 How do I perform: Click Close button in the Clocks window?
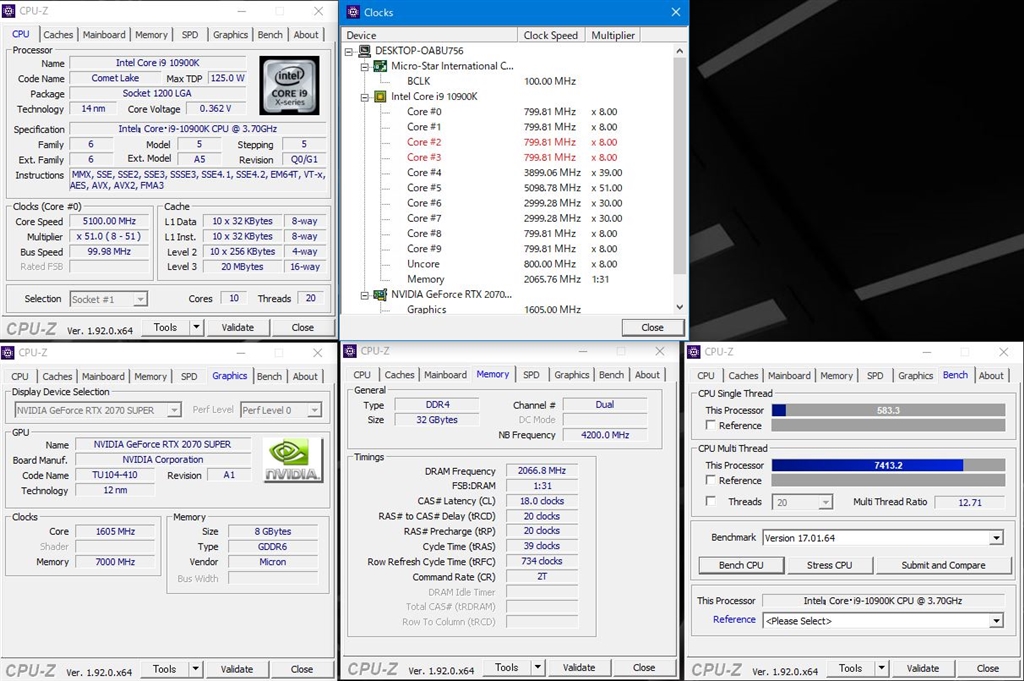652,327
